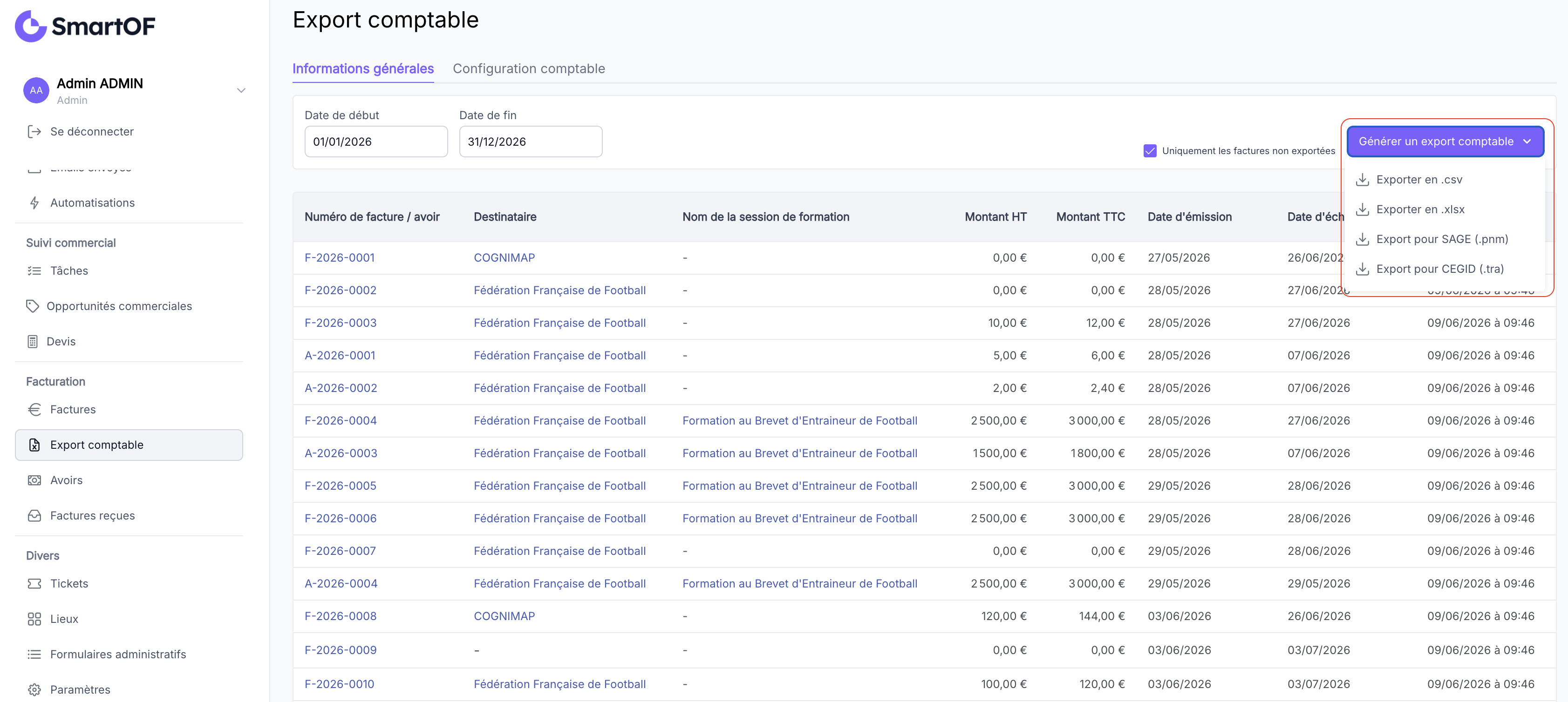Click the Lieux grid icon
This screenshot has width=1568, height=702.
[34, 619]
